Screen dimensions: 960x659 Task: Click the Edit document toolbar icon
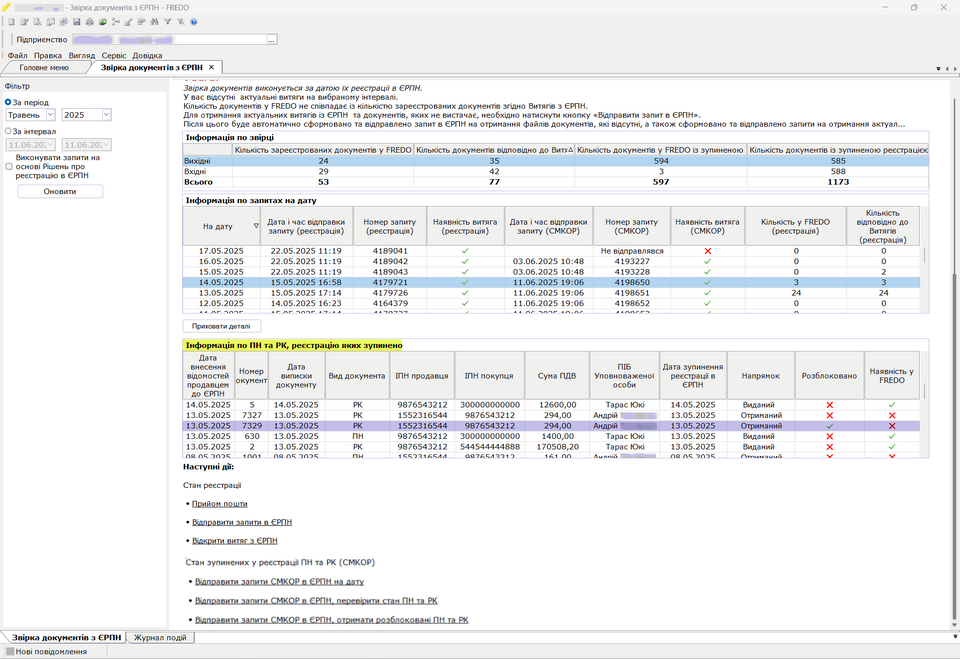pos(24,21)
